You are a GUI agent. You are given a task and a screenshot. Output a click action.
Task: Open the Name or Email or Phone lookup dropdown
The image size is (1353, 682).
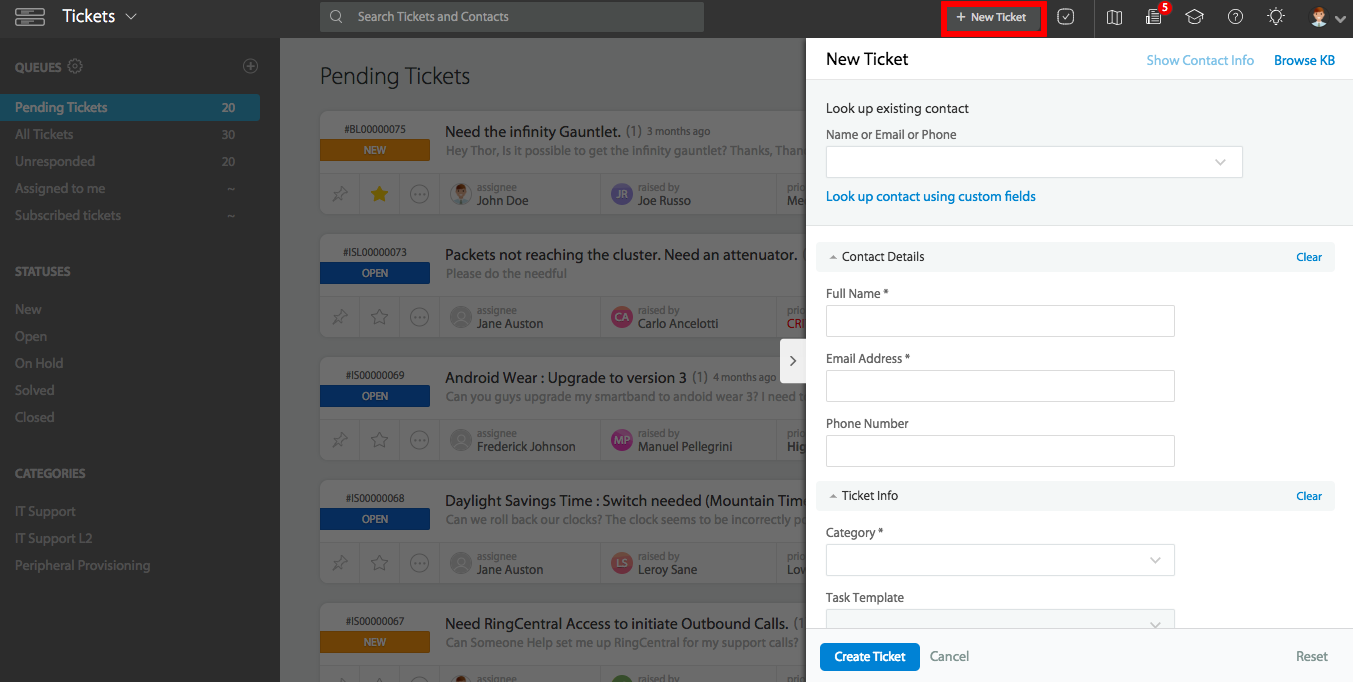(x=1034, y=162)
